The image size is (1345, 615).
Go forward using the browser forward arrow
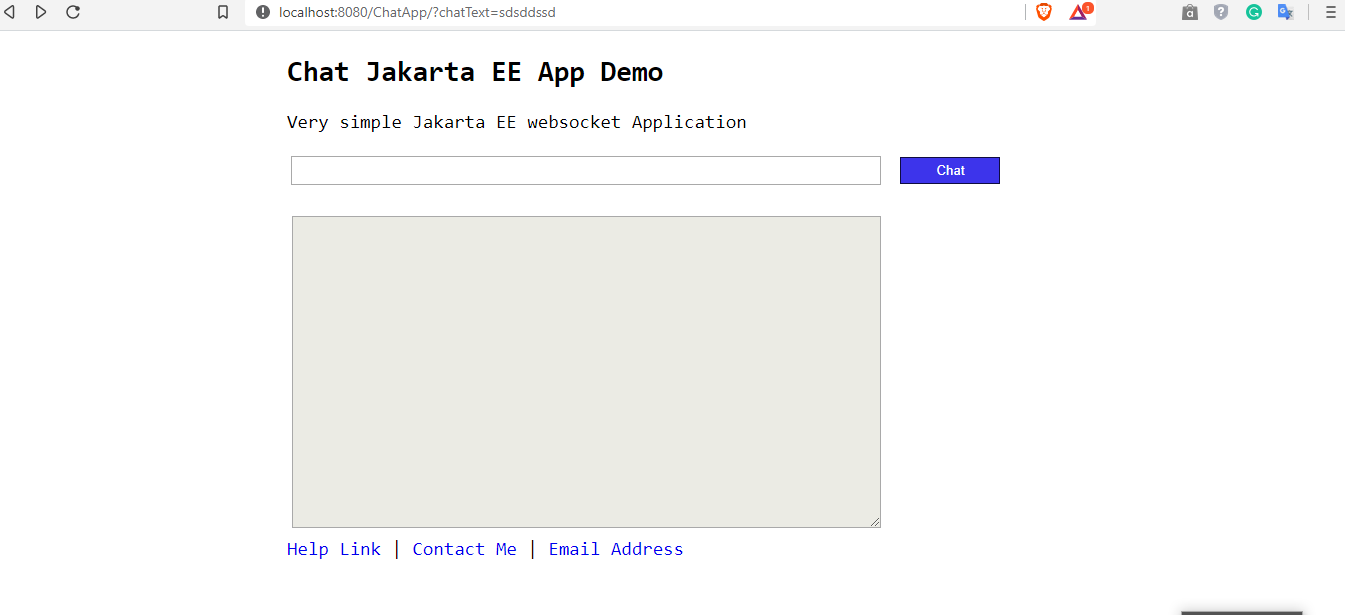pos(41,12)
